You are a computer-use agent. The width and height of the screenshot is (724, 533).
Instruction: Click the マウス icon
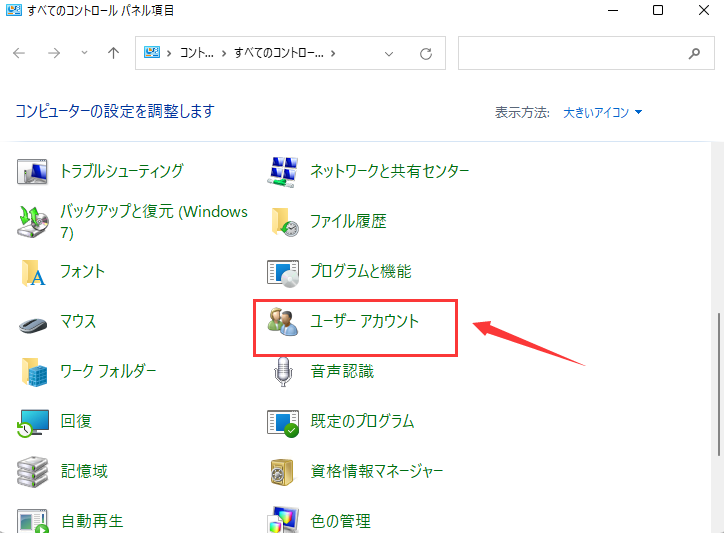point(33,325)
